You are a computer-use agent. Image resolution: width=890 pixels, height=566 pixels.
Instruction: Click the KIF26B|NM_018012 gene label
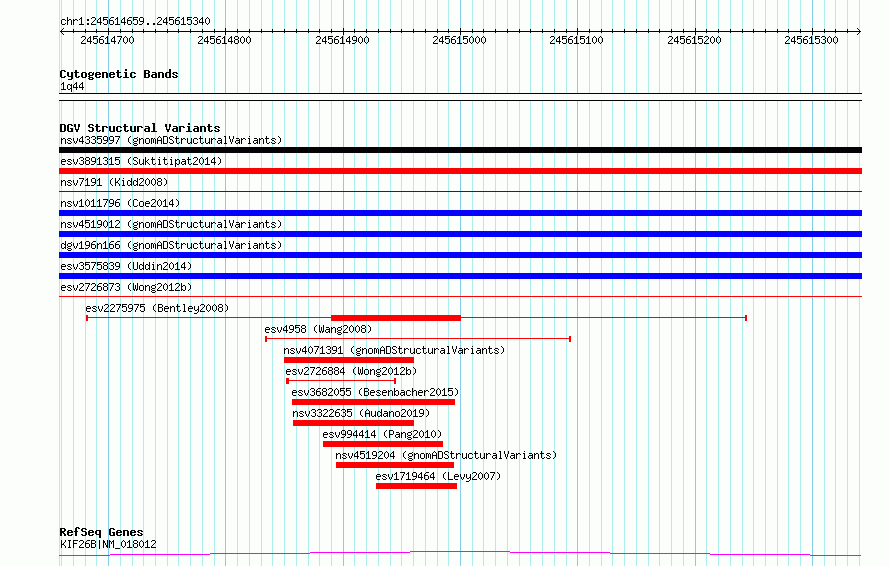tap(108, 544)
